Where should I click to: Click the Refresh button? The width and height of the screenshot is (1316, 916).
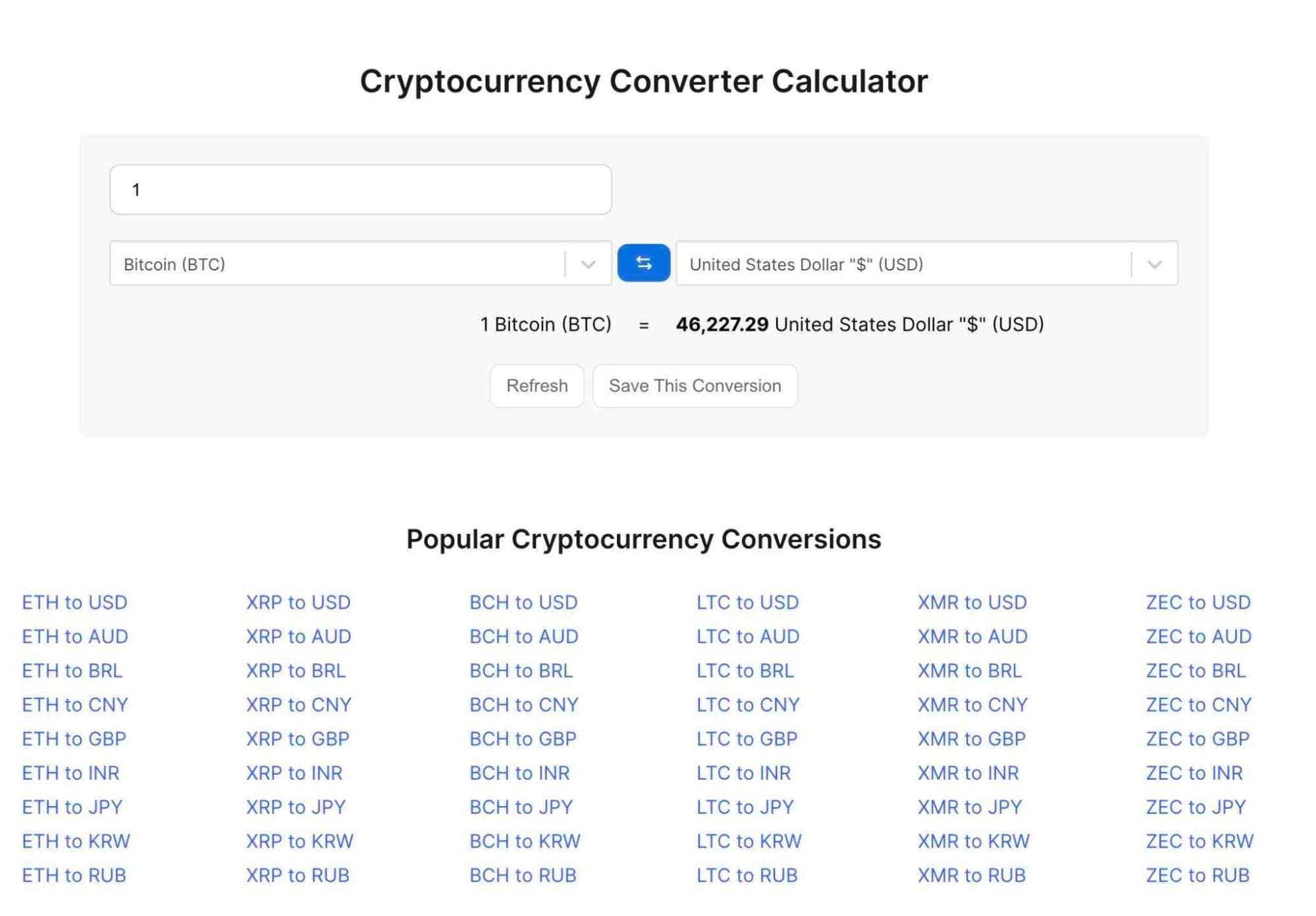click(x=537, y=385)
